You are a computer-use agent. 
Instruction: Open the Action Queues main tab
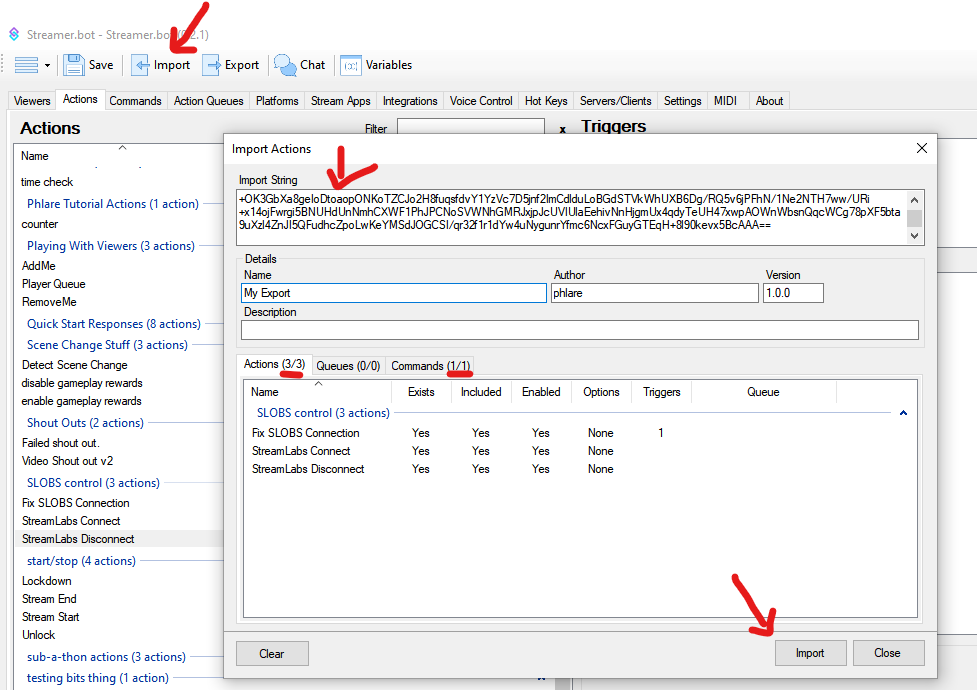click(208, 101)
